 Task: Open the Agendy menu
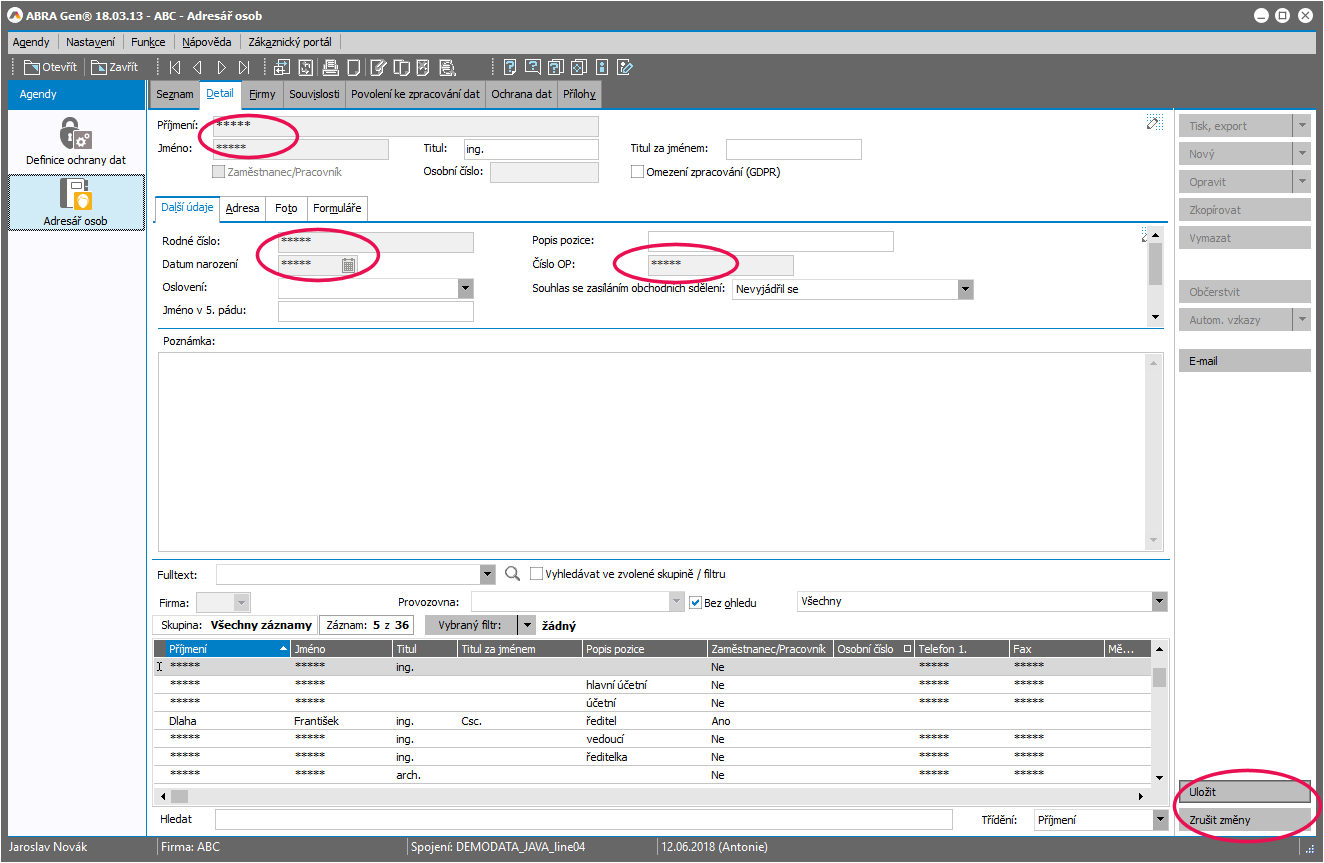[31, 42]
